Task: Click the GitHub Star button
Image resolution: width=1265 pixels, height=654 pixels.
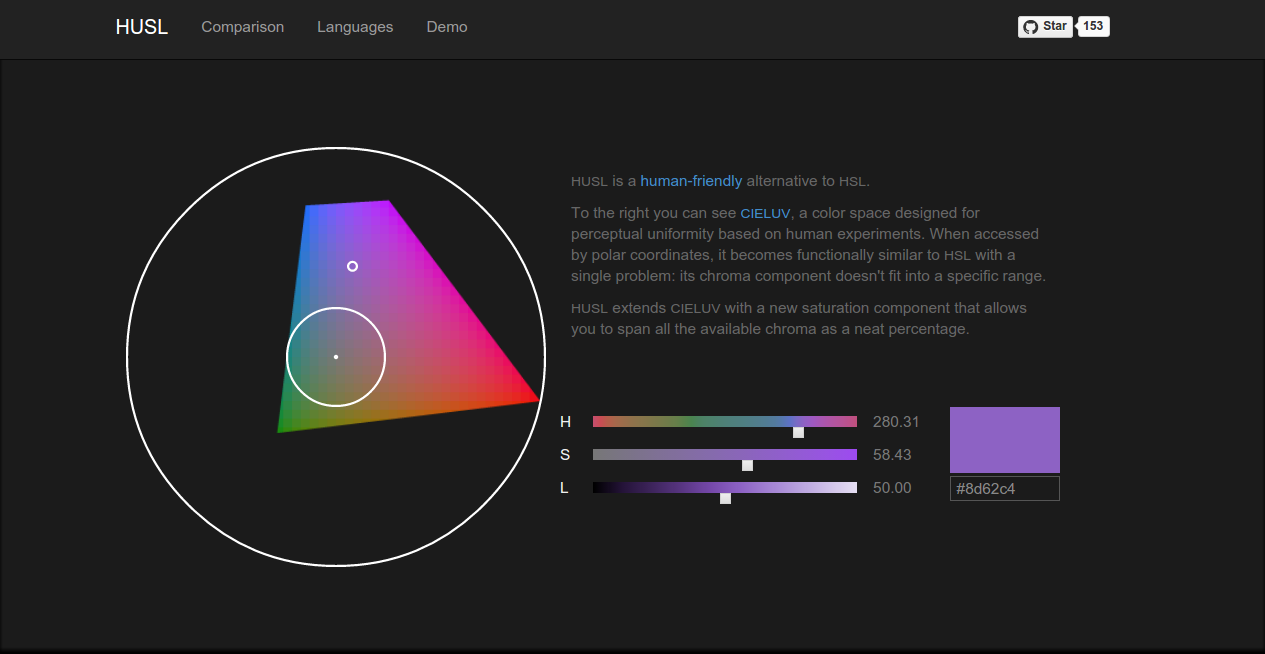Action: point(1044,27)
